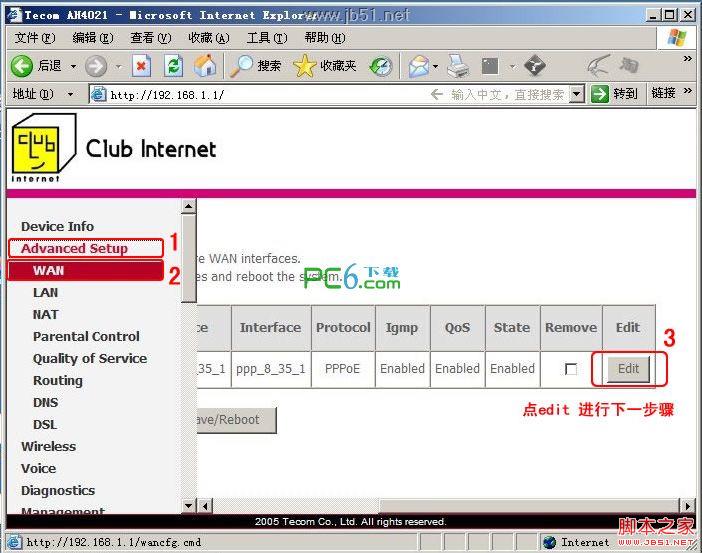Open the 收藏(A) menu
Screen dimensions: 702x553
tap(209, 38)
